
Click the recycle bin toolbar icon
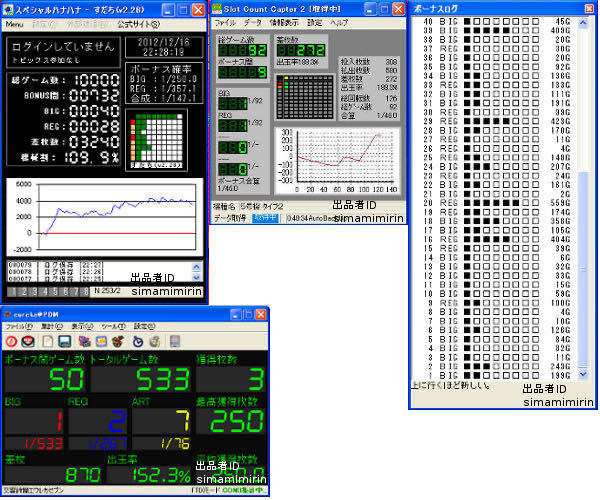(155, 341)
